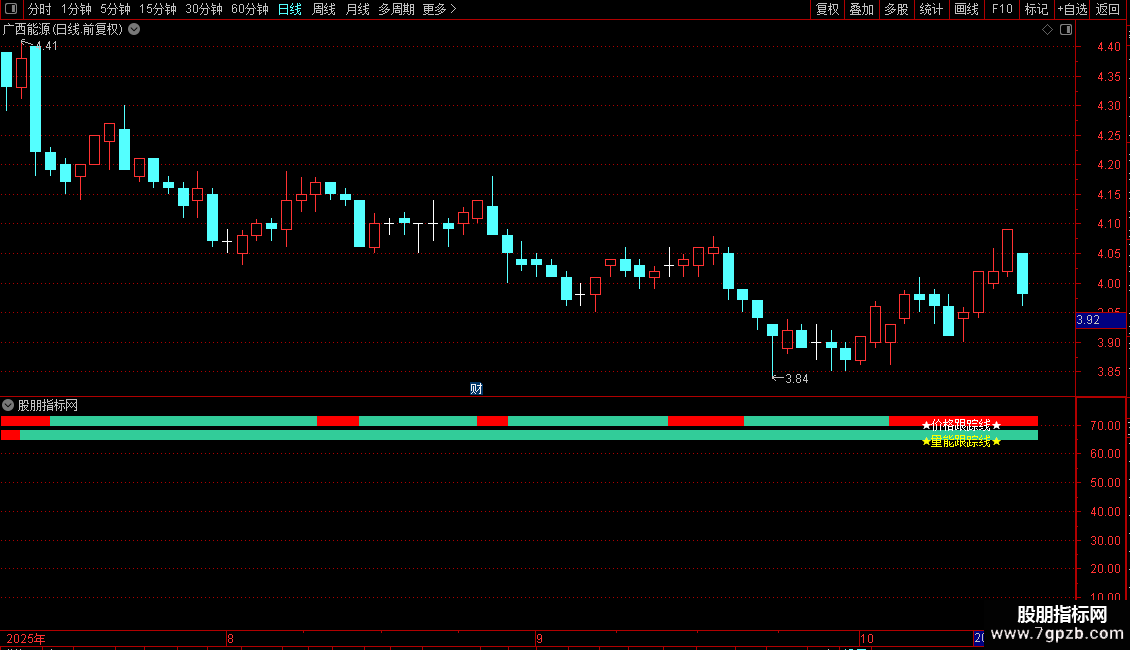The width and height of the screenshot is (1130, 650).
Task: Click the panel layout icon at top-left
Action: click(11, 9)
